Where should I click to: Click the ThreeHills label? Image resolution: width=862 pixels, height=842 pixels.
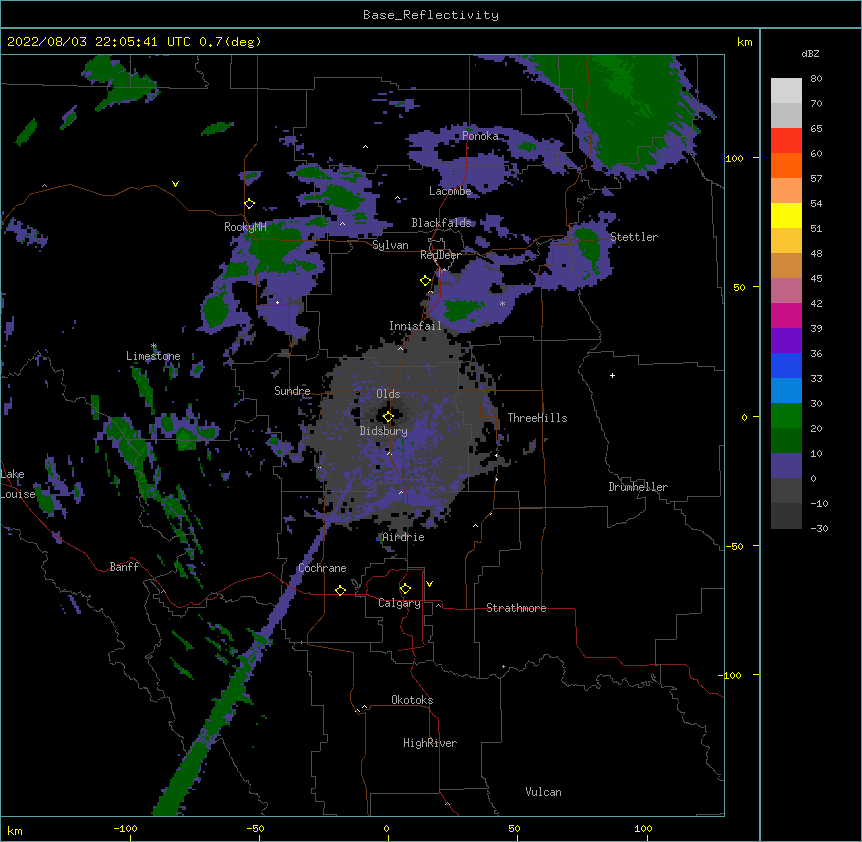click(537, 418)
